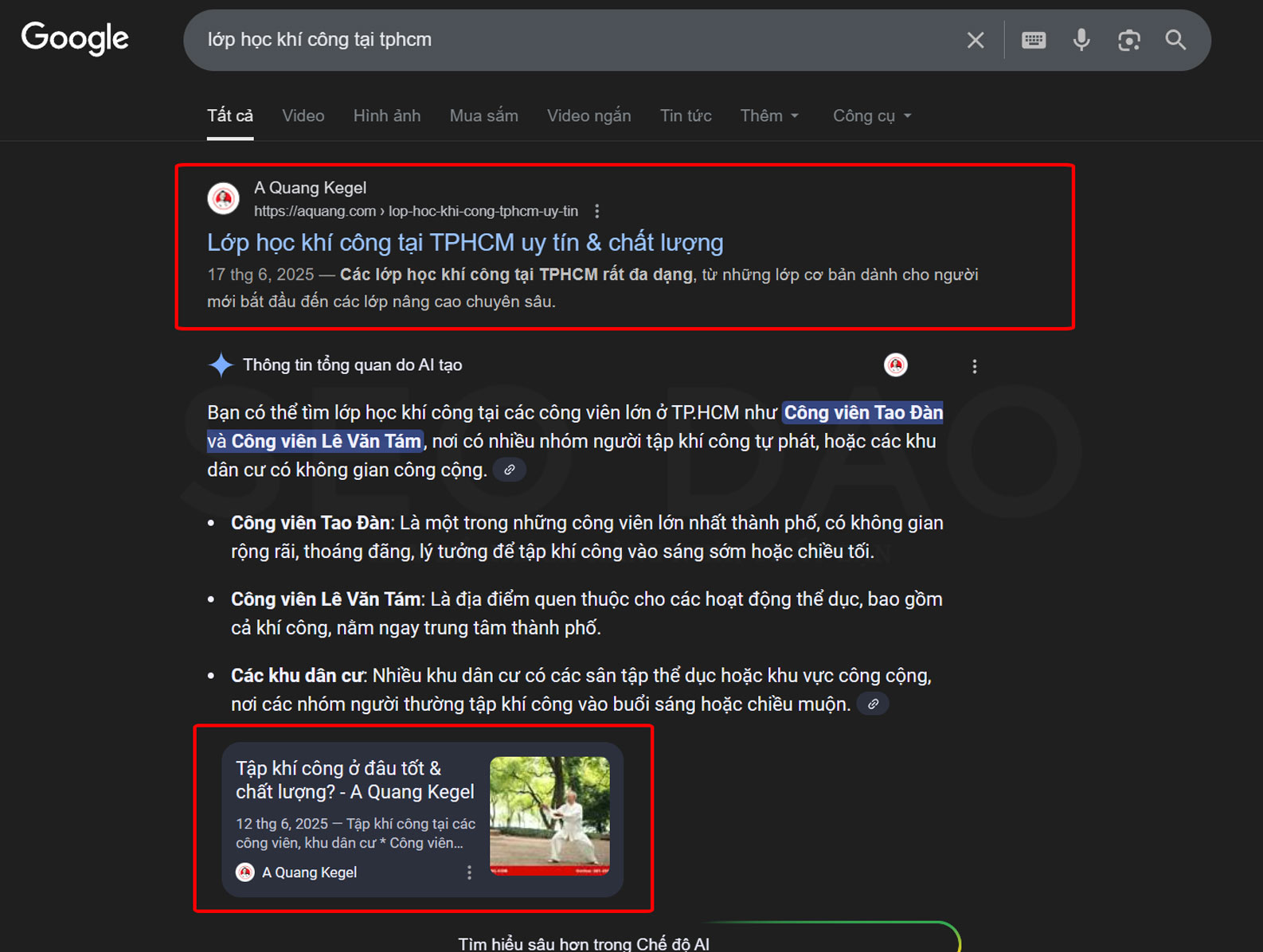Image resolution: width=1263 pixels, height=952 pixels.
Task: Expand the Công cụ tools dropdown
Action: 871,116
